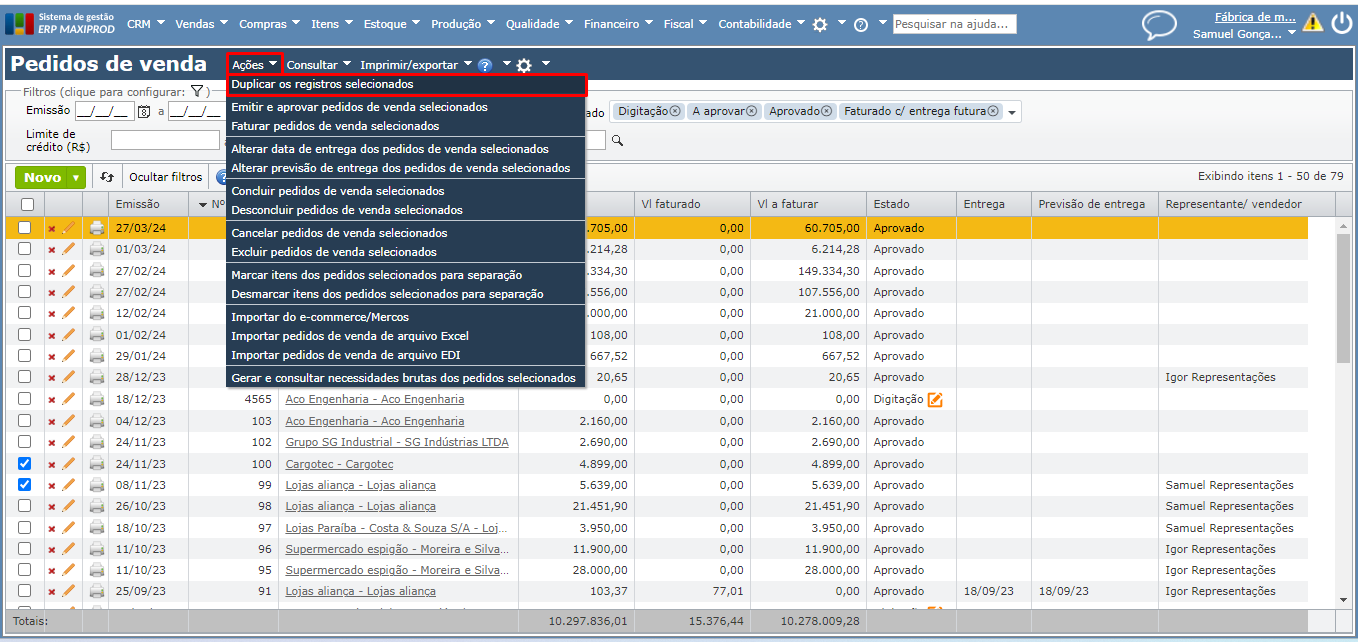
Task: Click the Pesquisar na ajuda search field
Action: (954, 24)
